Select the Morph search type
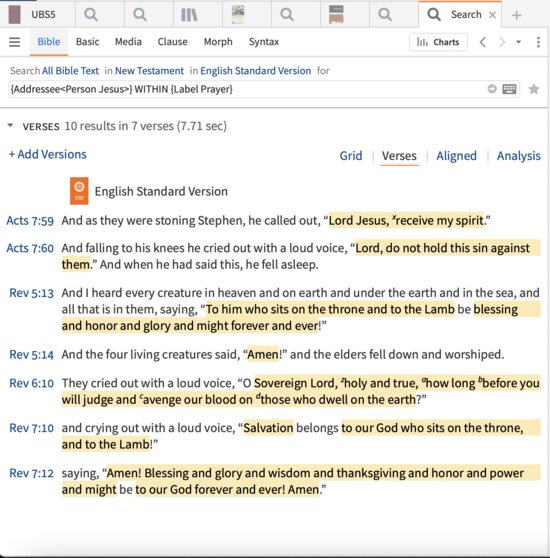Screen dimensions: 550x558 click(x=218, y=42)
